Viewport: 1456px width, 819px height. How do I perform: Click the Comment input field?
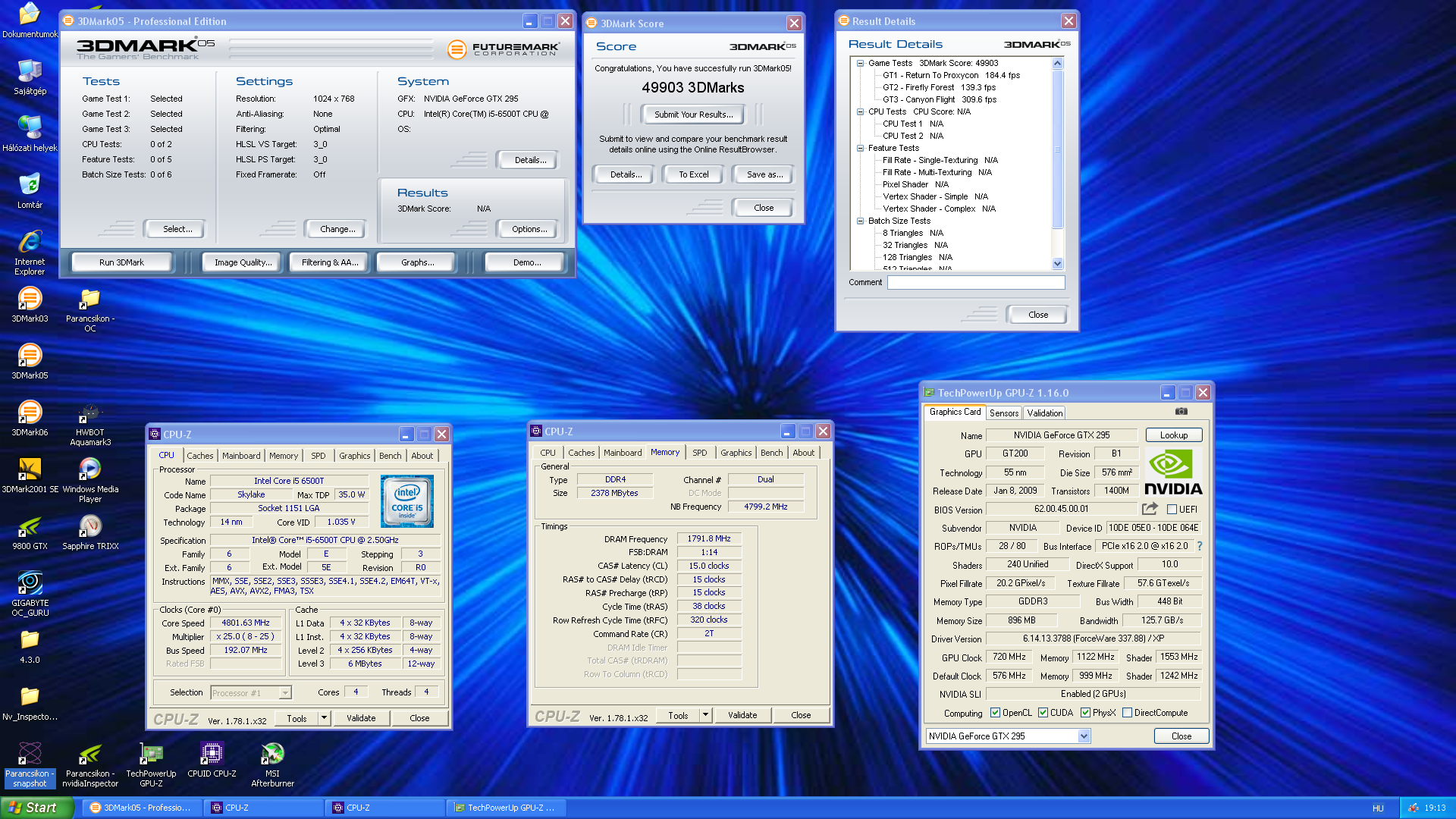(976, 282)
